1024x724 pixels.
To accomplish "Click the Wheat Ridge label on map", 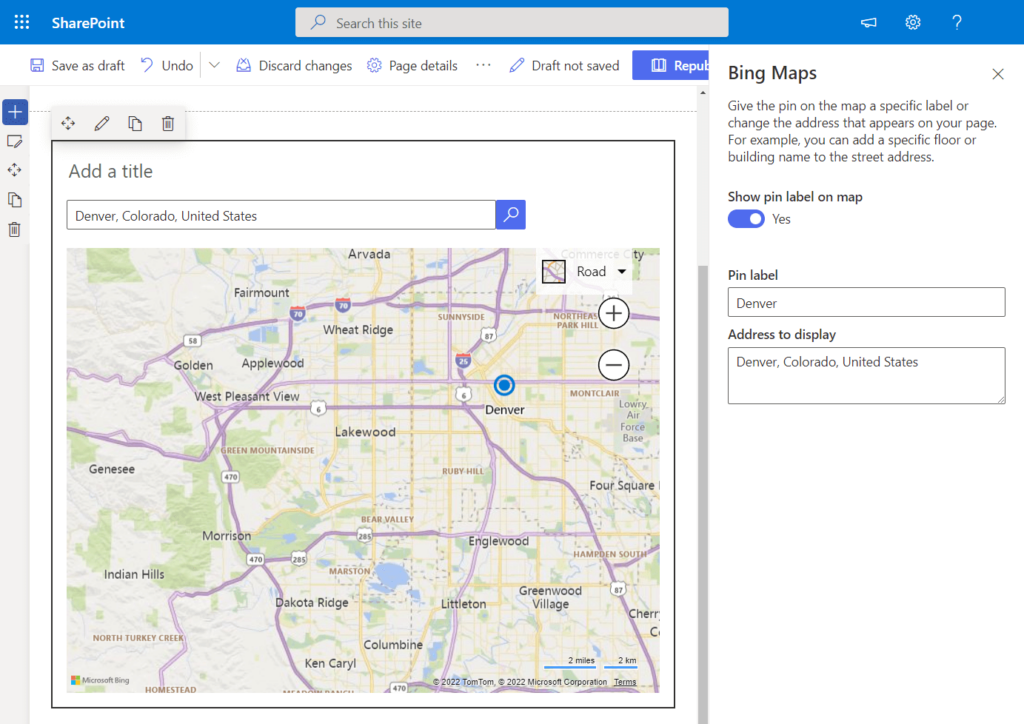I will [x=358, y=330].
